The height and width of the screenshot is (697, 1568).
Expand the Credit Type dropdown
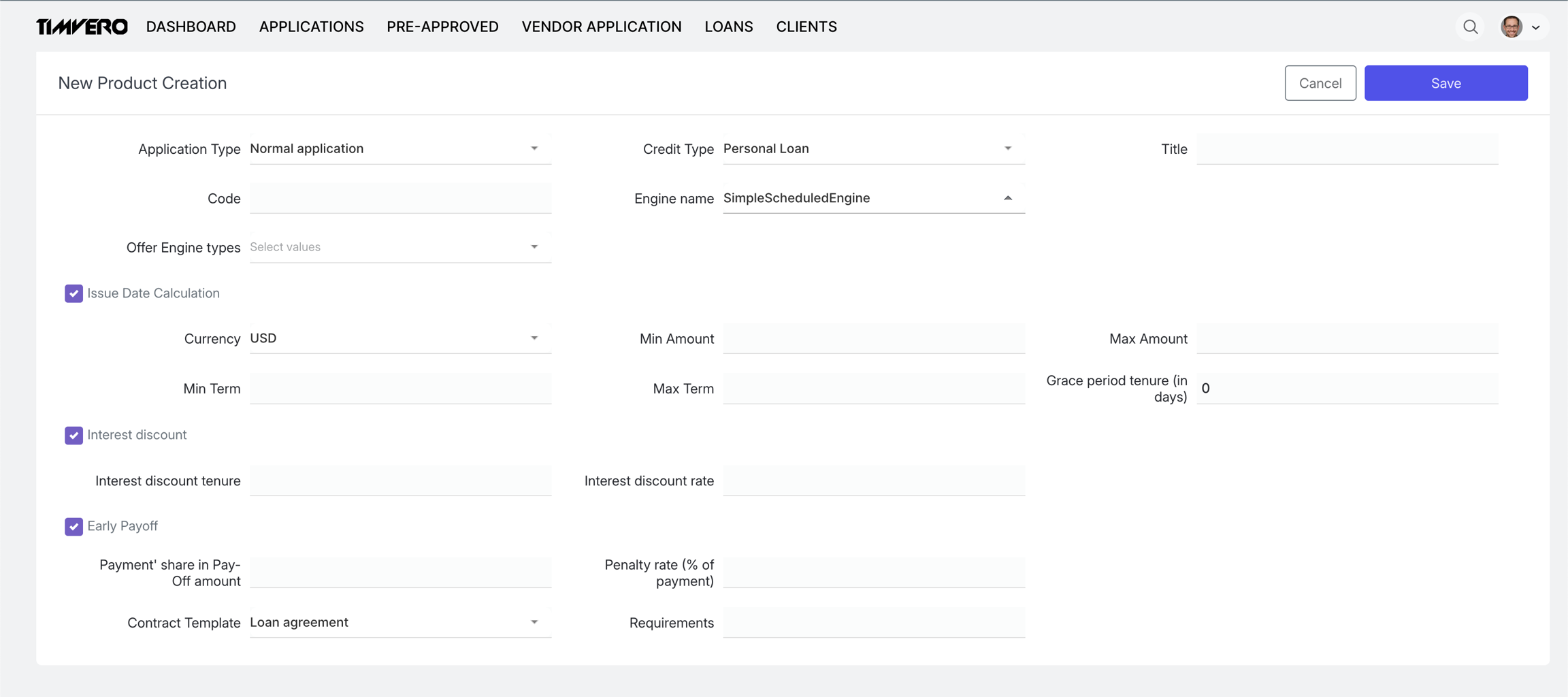point(873,148)
